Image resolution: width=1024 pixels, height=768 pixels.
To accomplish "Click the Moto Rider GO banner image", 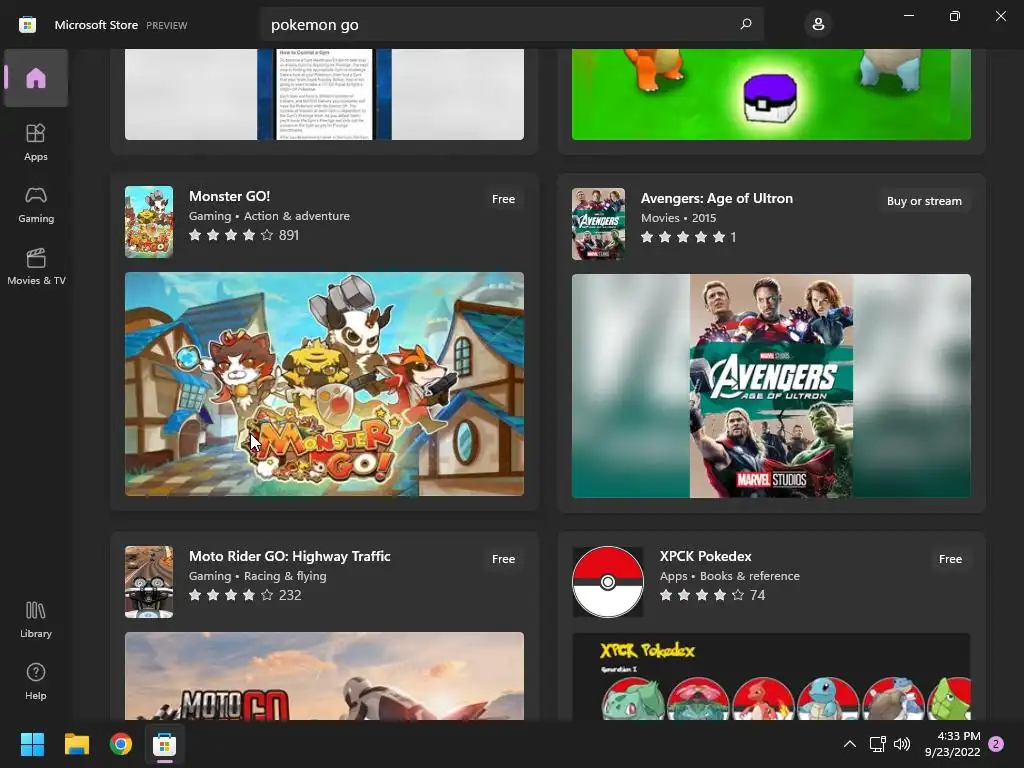I will pyautogui.click(x=324, y=676).
